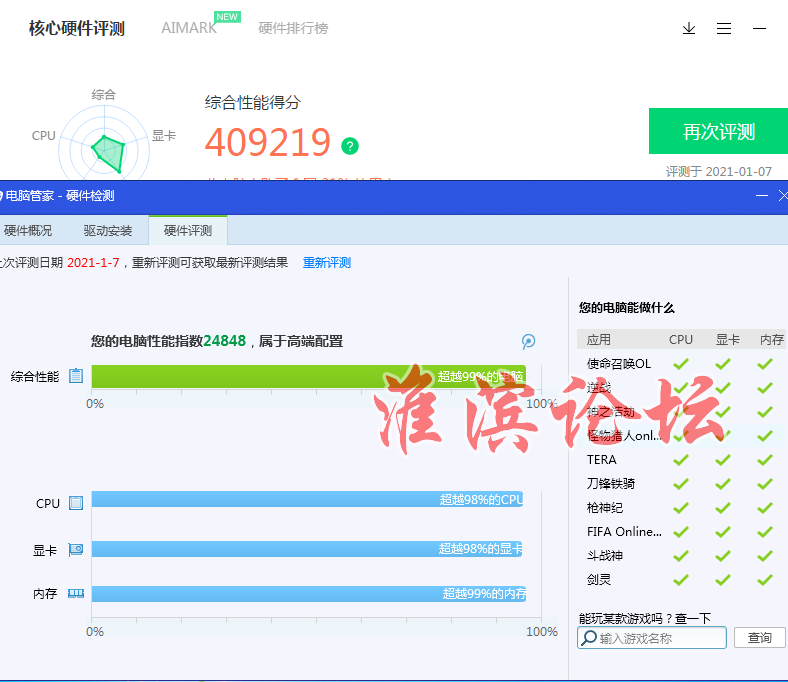Click the green 综合性能 progress bar

click(x=309, y=376)
